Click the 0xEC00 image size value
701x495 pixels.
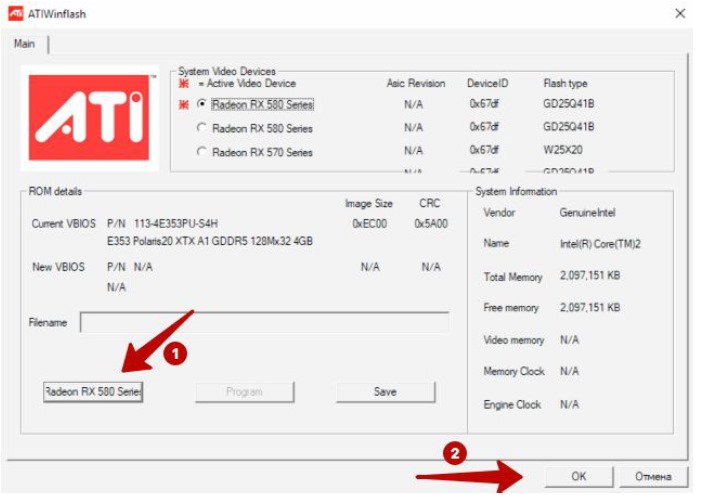pyautogui.click(x=369, y=223)
